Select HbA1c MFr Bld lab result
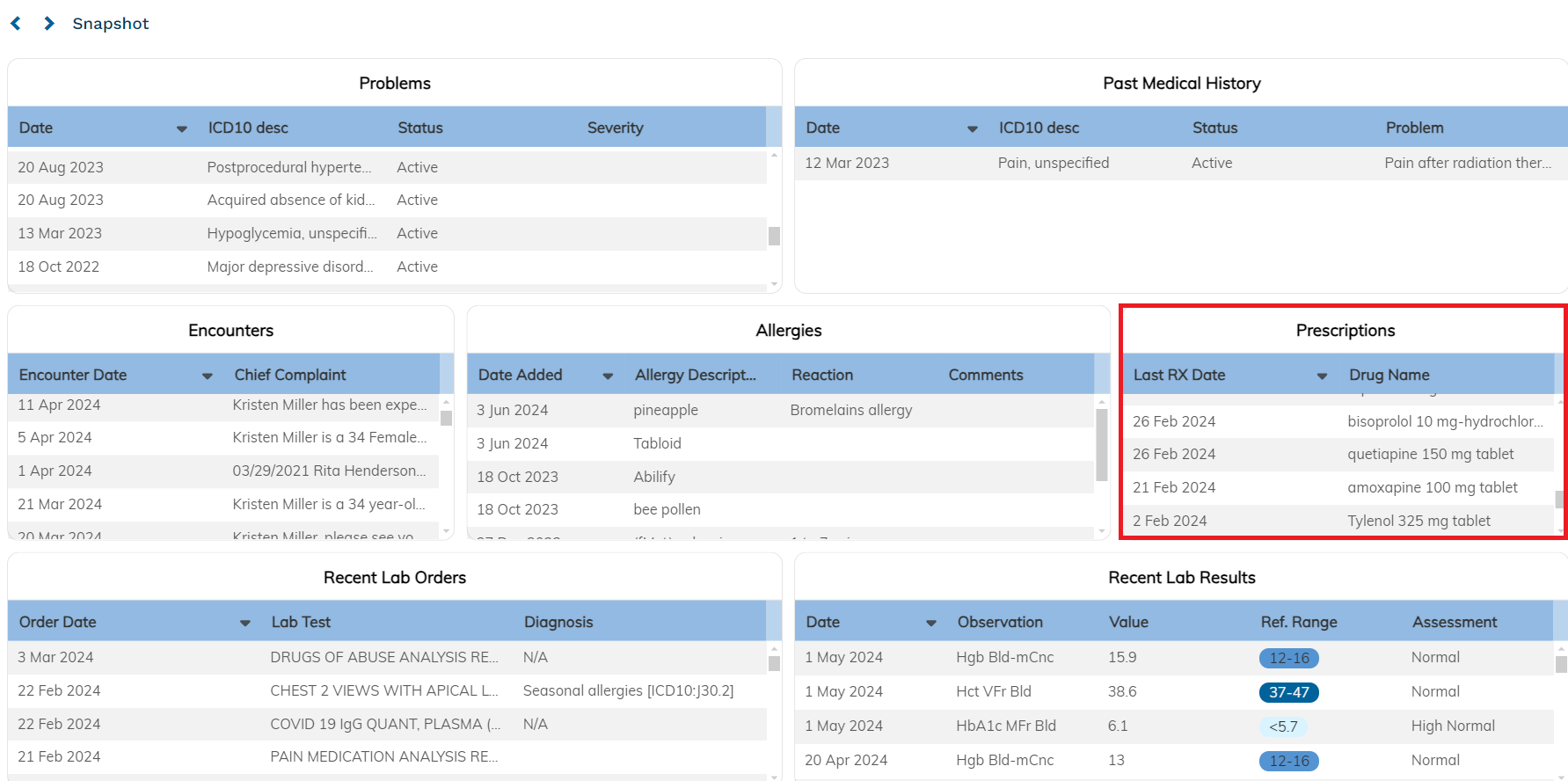The height and width of the screenshot is (781, 1568). [x=1174, y=726]
